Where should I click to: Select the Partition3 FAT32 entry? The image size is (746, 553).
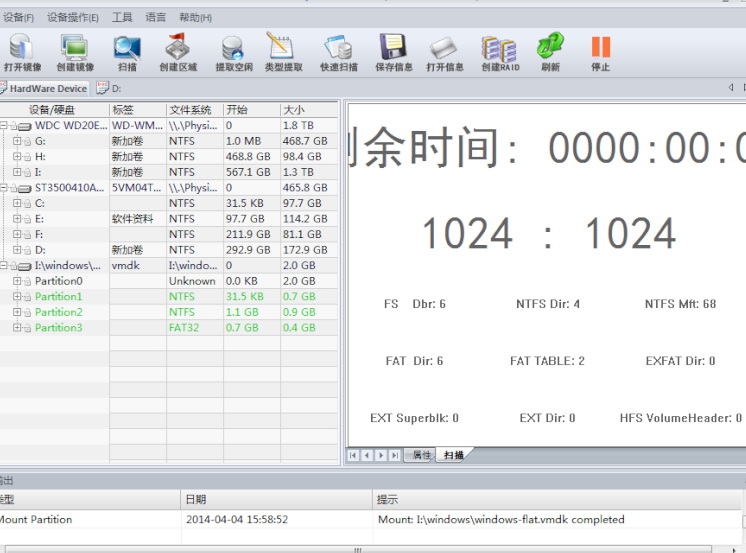tap(168, 327)
